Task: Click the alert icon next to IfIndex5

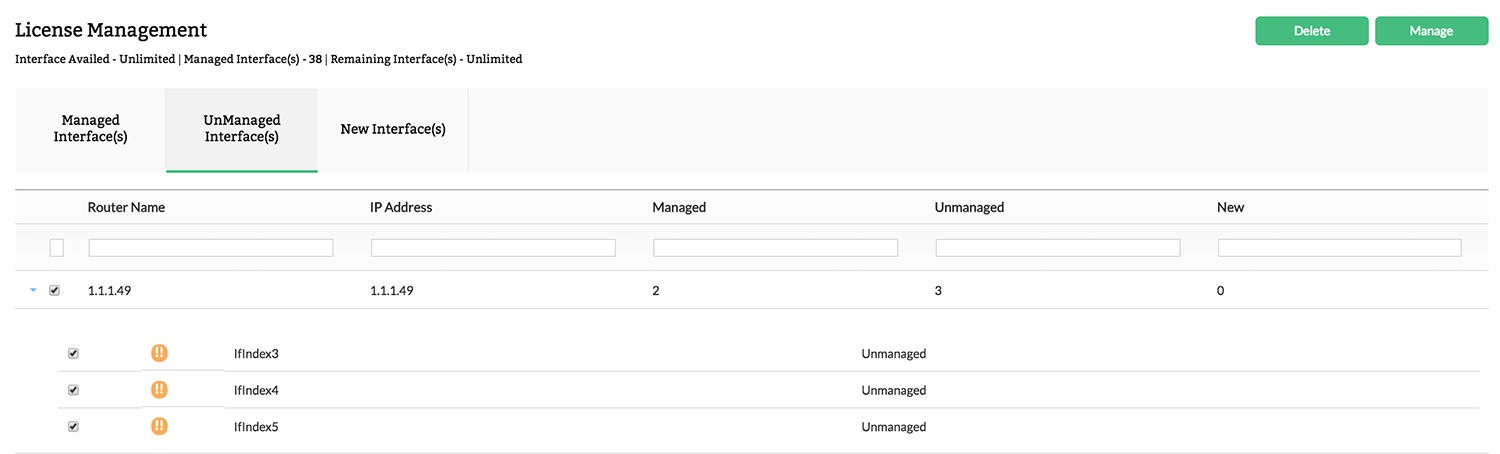Action: 159,426
